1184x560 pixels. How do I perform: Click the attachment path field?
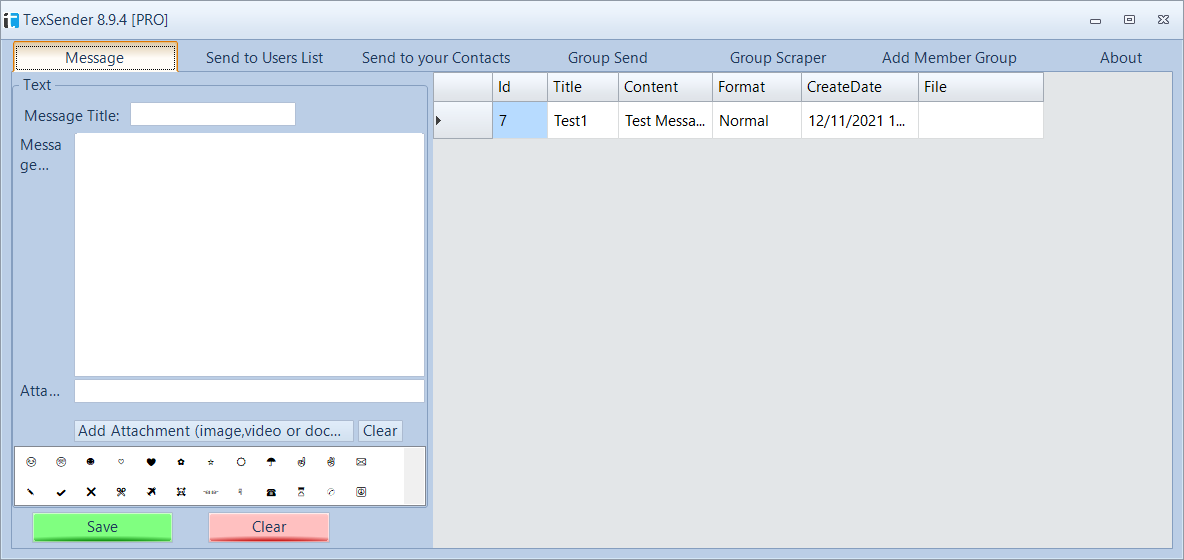tap(249, 391)
